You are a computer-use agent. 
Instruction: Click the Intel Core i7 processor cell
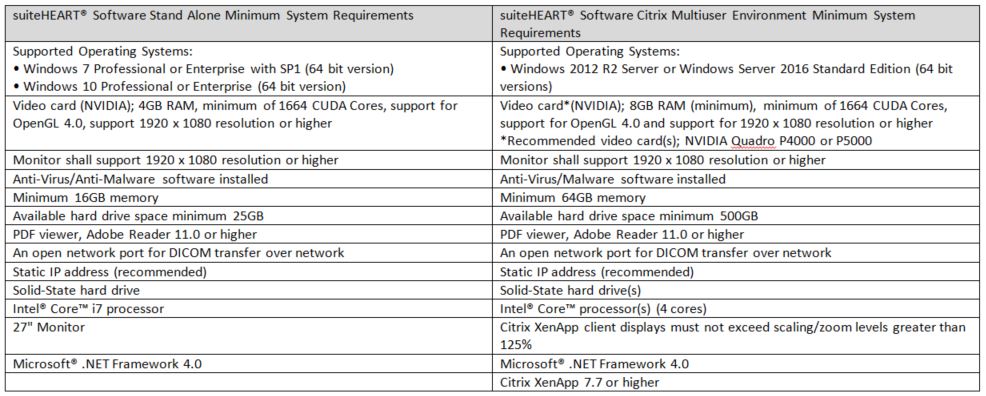click(248, 309)
